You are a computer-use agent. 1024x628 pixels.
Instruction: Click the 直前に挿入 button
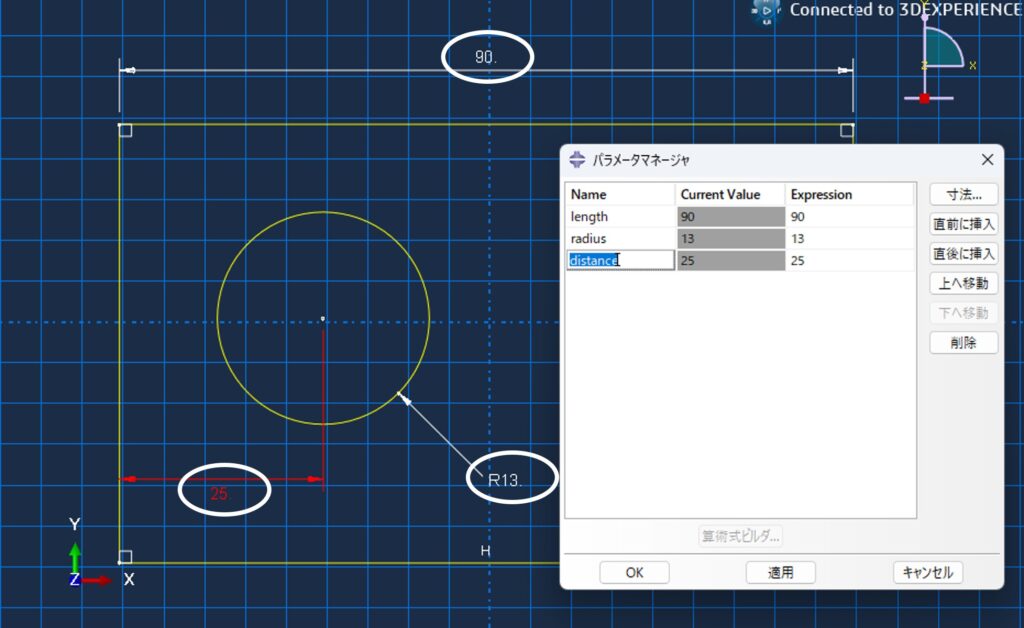pyautogui.click(x=963, y=224)
